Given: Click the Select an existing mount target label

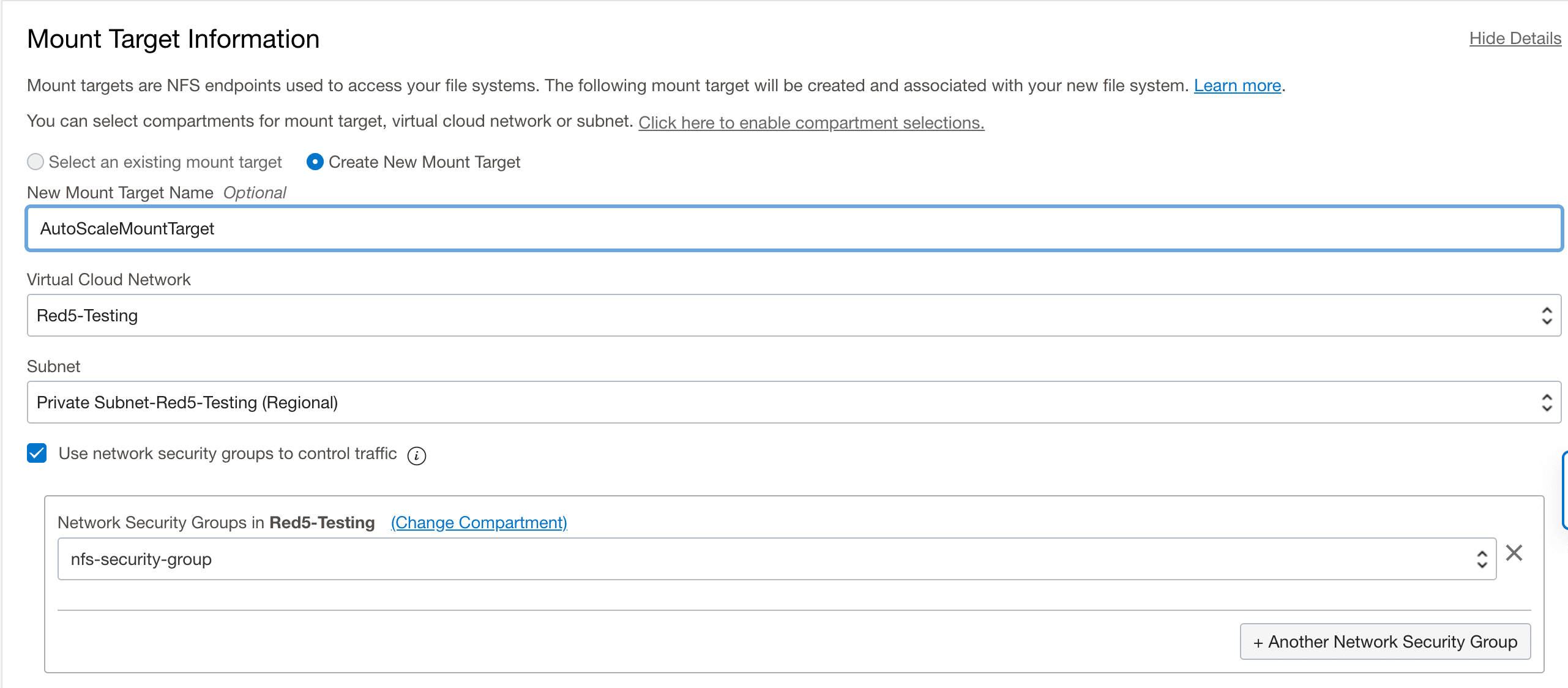Looking at the screenshot, I should (x=165, y=162).
